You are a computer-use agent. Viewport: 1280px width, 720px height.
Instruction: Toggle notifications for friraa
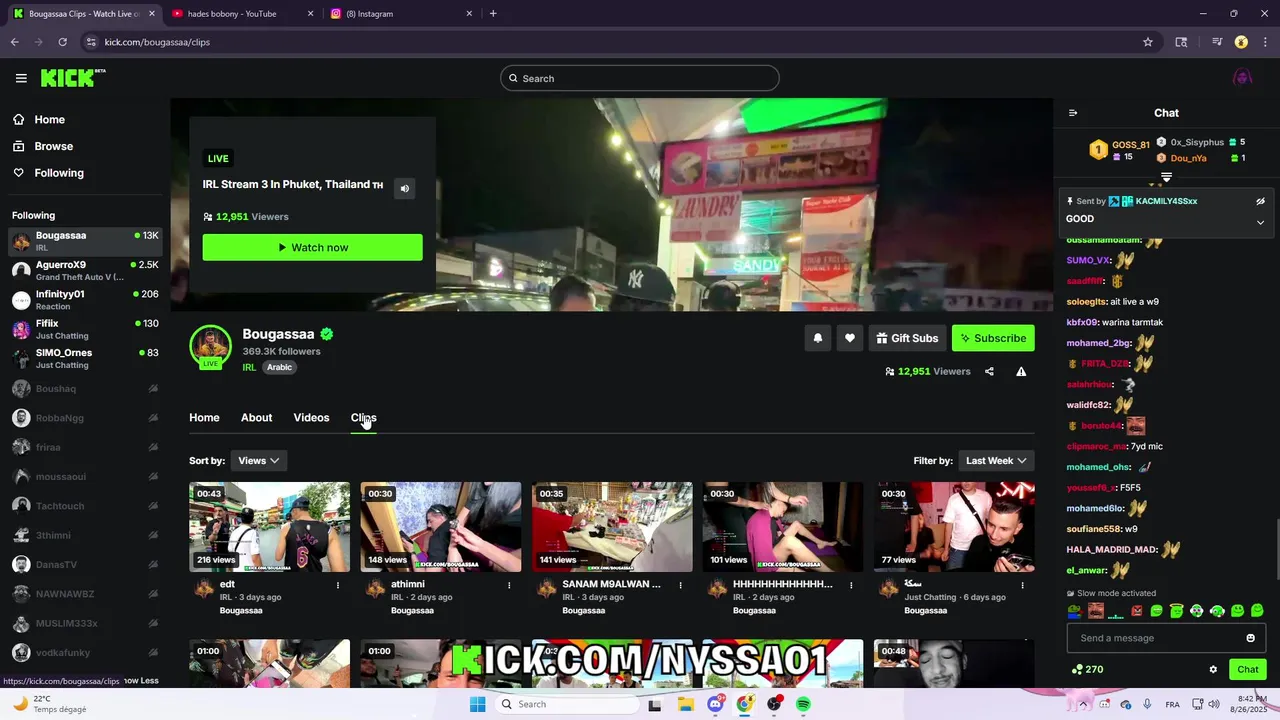(x=153, y=447)
